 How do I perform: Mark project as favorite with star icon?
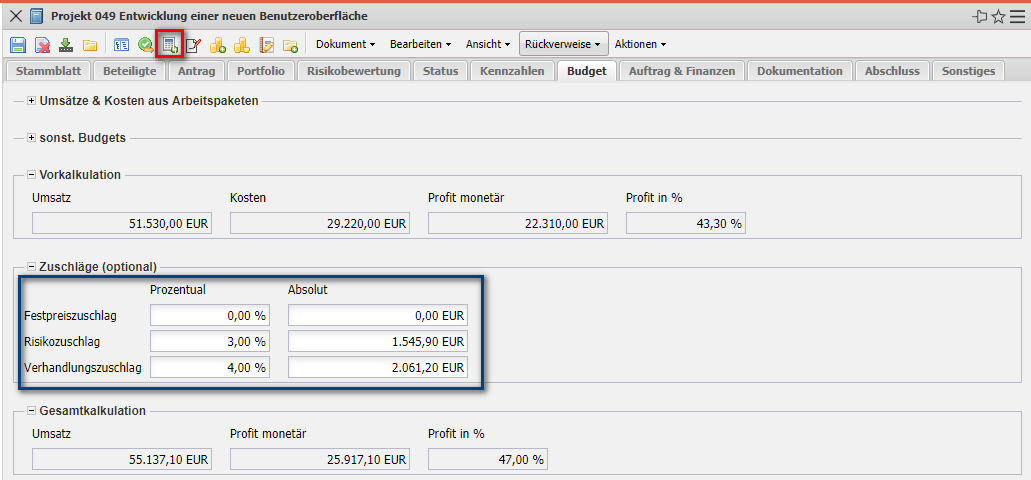click(x=1000, y=17)
